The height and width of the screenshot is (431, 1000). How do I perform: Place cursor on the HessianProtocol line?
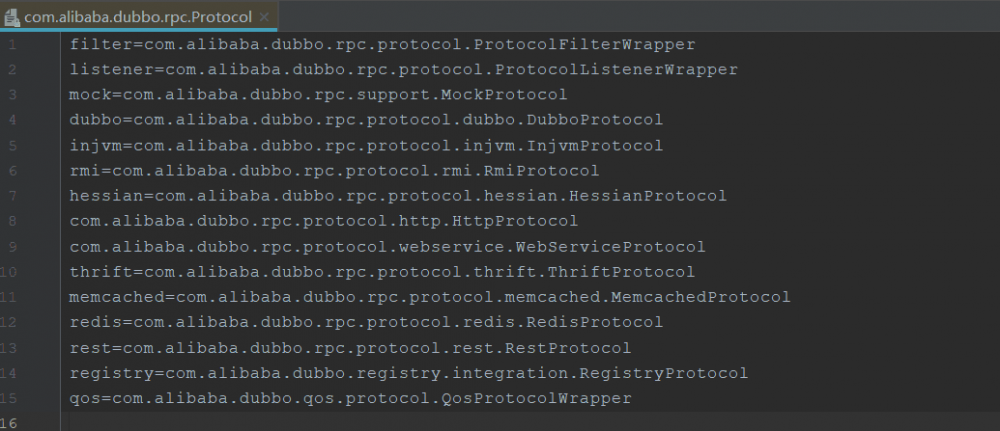pyautogui.click(x=398, y=196)
